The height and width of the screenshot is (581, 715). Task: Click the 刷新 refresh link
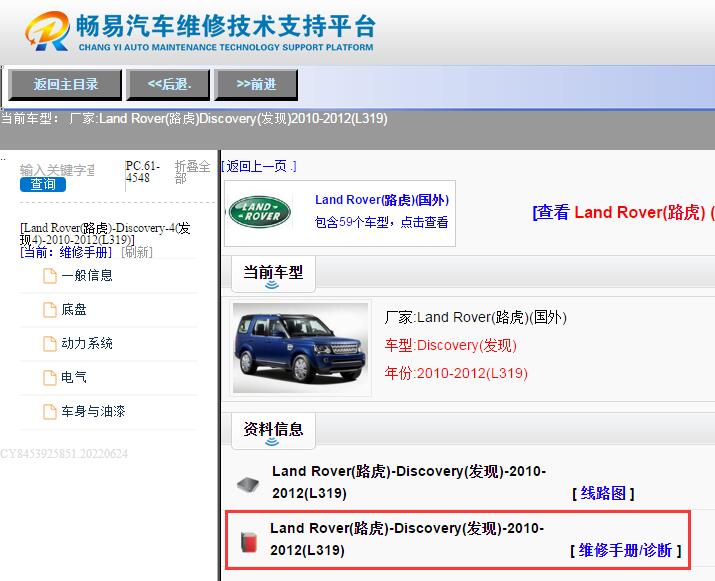[x=137, y=252]
